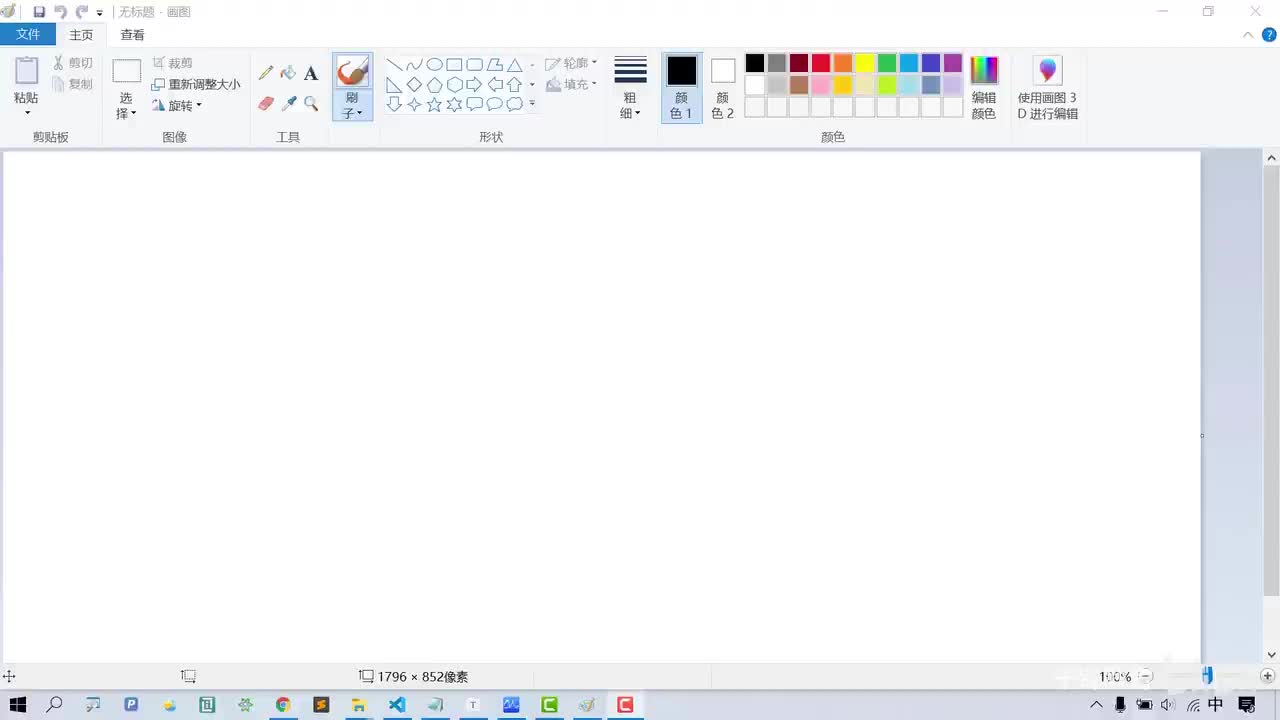Open the customize quick access toolbar dropdown

tap(100, 13)
